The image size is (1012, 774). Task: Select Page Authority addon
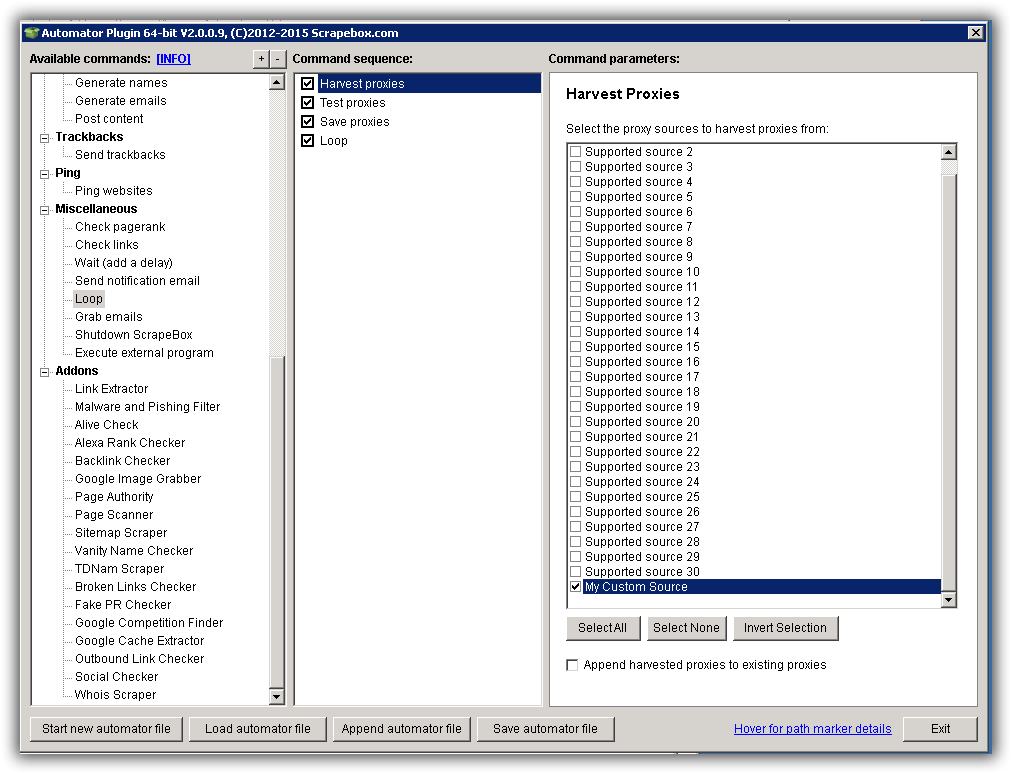coord(114,497)
